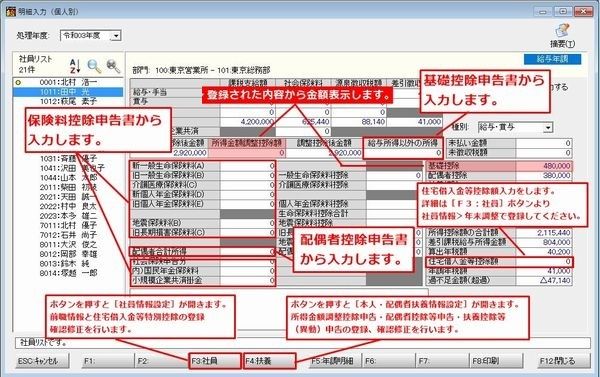Click ESC:キャンセル button
Viewport: 600px width, 377px height.
[x=42, y=361]
